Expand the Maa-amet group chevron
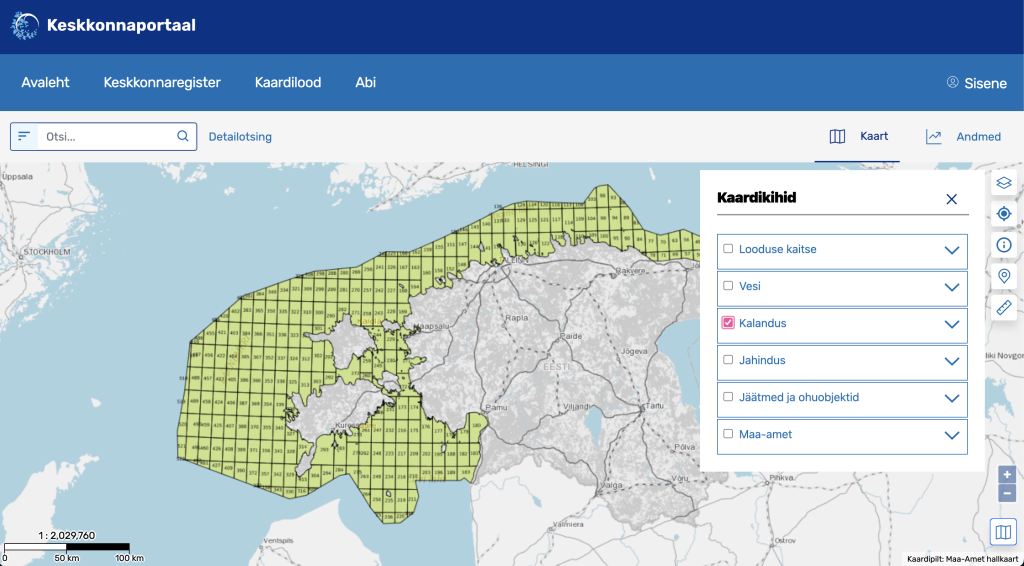This screenshot has height=566, width=1024. (952, 435)
